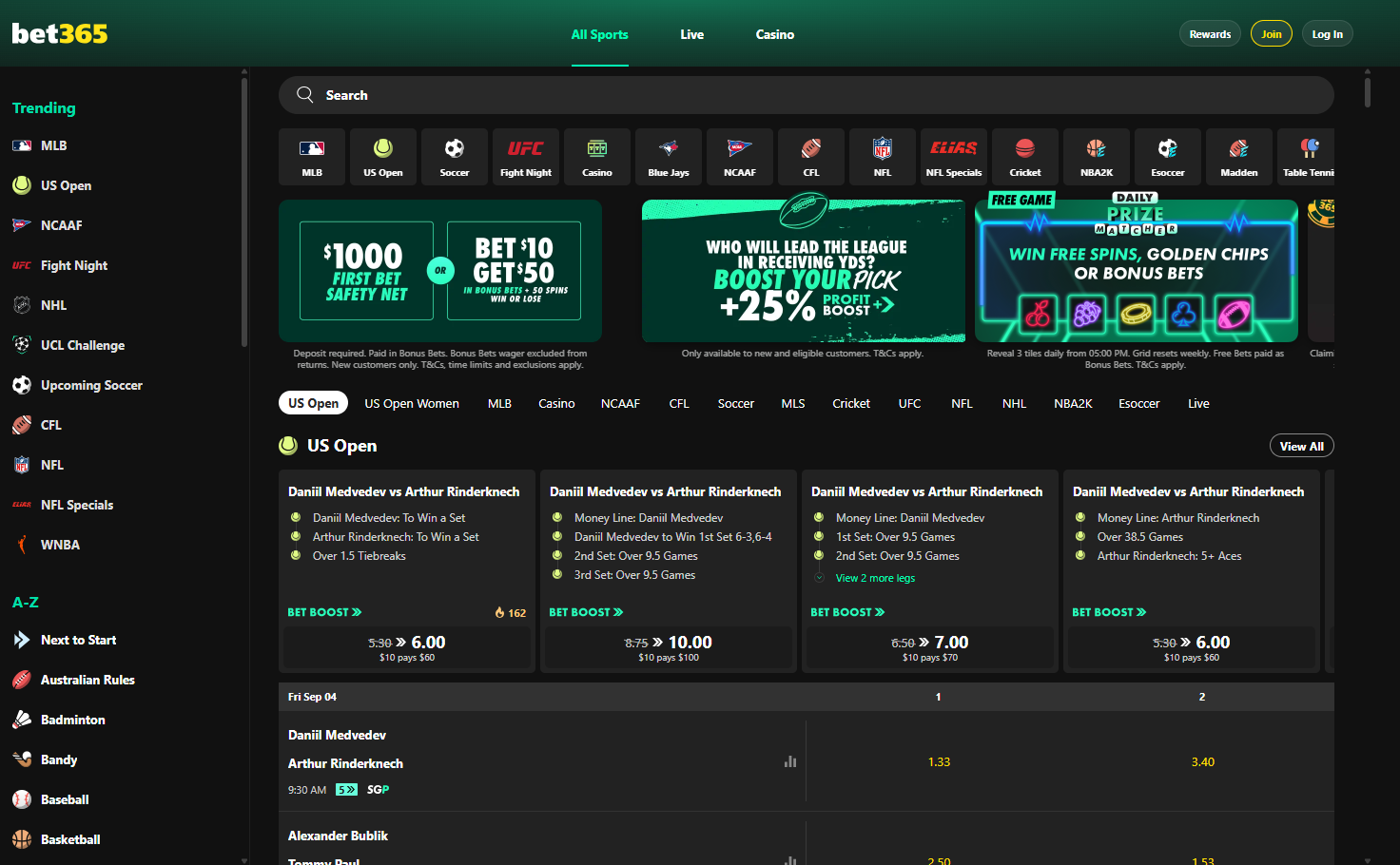Click the Join button
The height and width of the screenshot is (865, 1400).
click(x=1272, y=34)
